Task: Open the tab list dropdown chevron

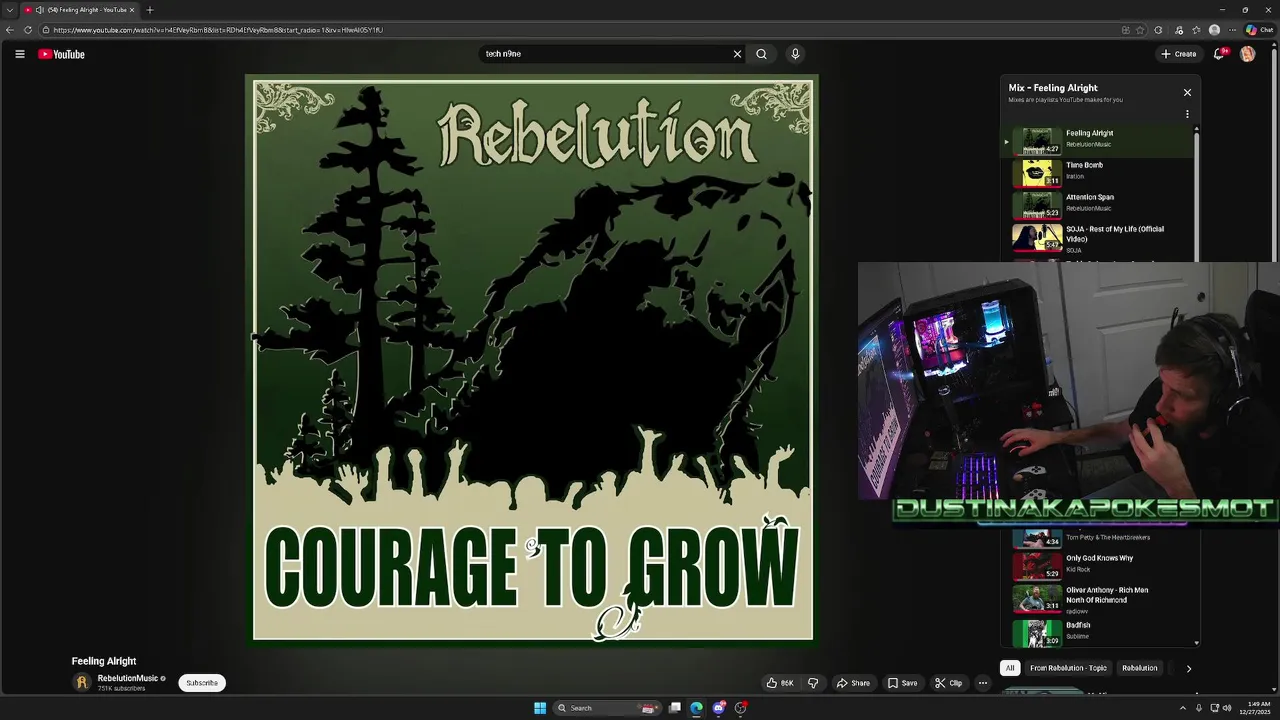Action: 10,10
